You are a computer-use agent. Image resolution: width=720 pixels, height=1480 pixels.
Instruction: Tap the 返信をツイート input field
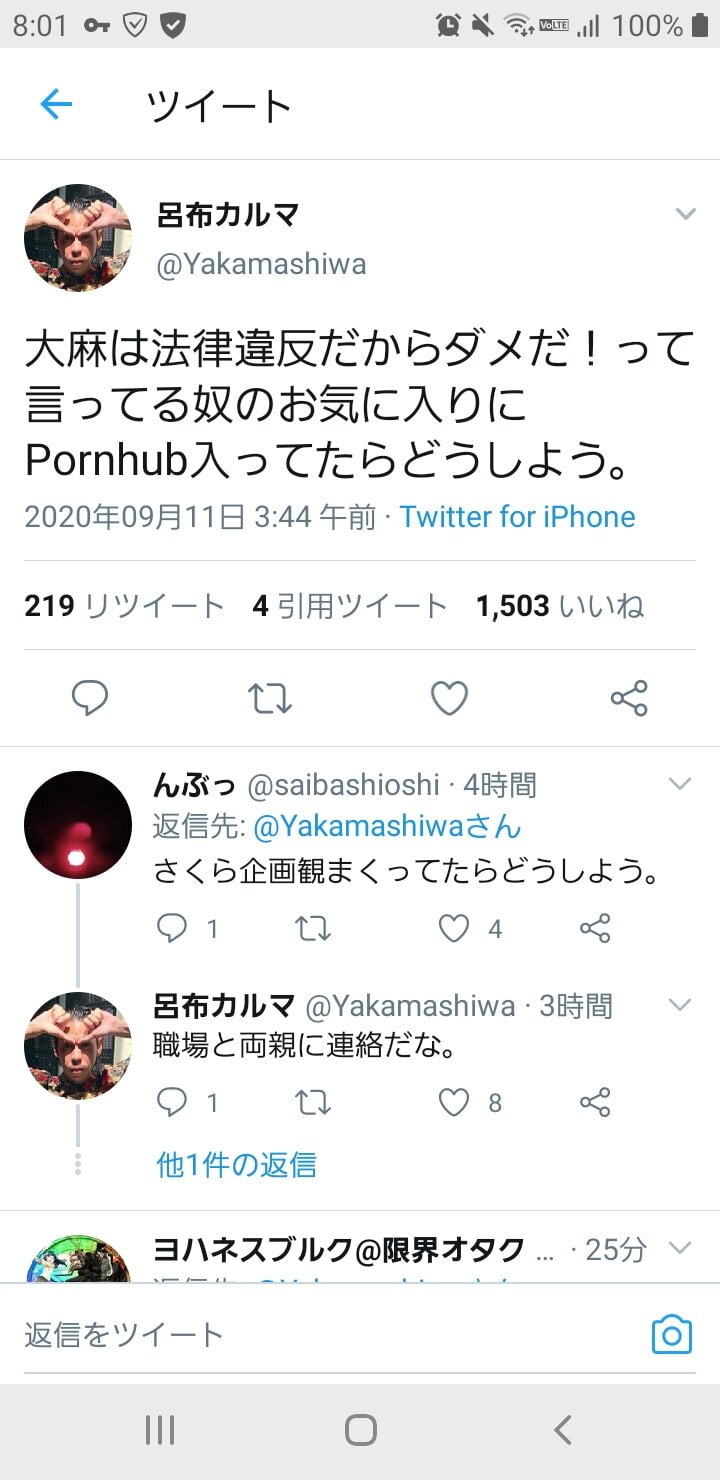pos(320,1334)
